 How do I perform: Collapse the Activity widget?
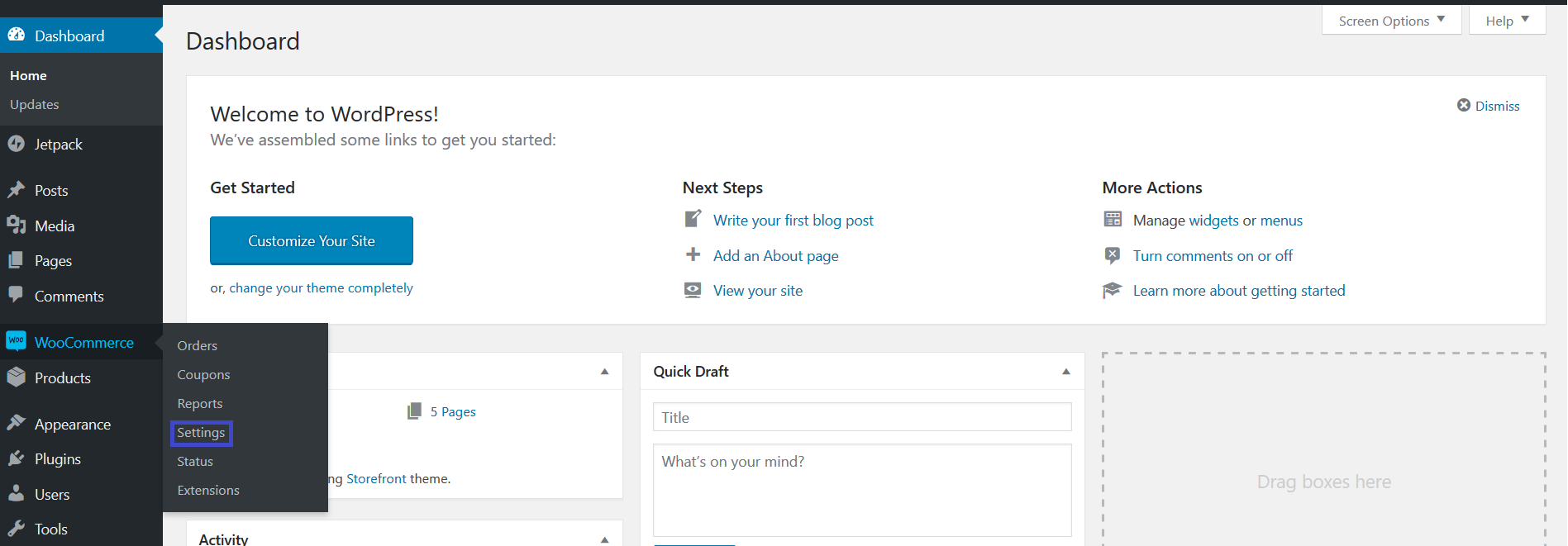pos(605,539)
